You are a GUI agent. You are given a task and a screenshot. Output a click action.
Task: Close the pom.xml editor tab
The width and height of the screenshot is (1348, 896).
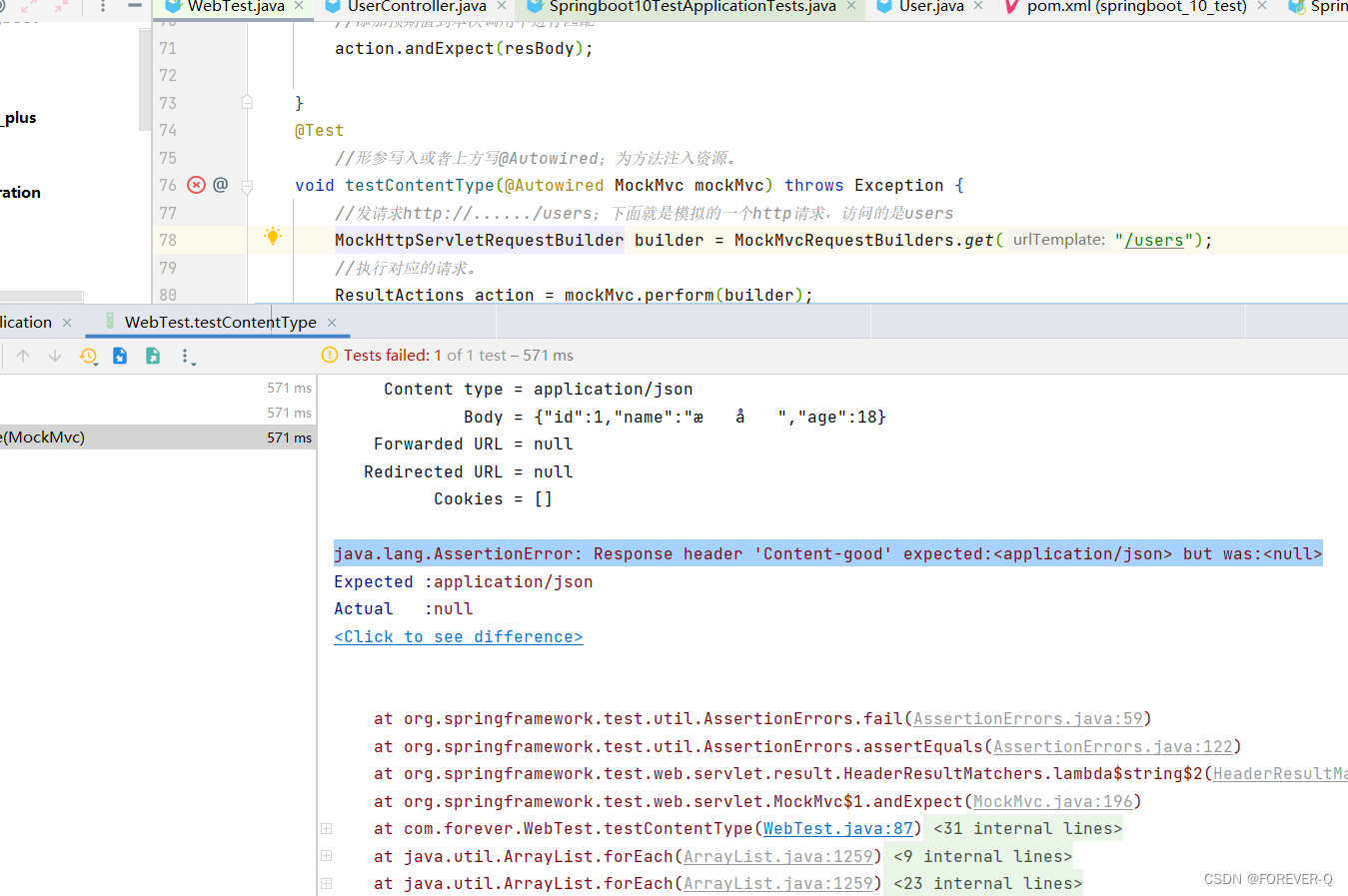[x=1262, y=6]
